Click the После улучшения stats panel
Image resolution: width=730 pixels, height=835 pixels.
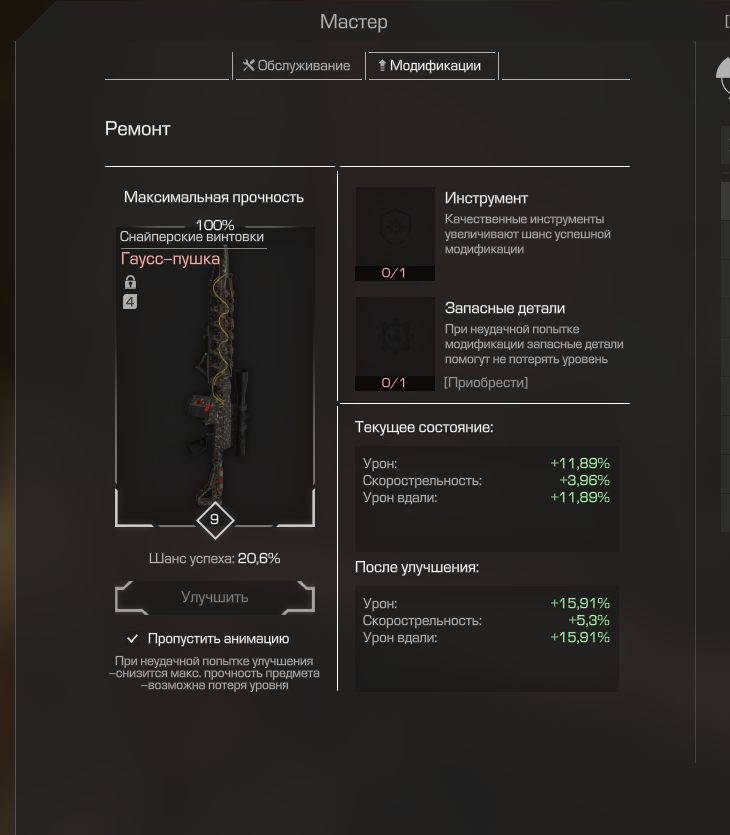pos(487,639)
